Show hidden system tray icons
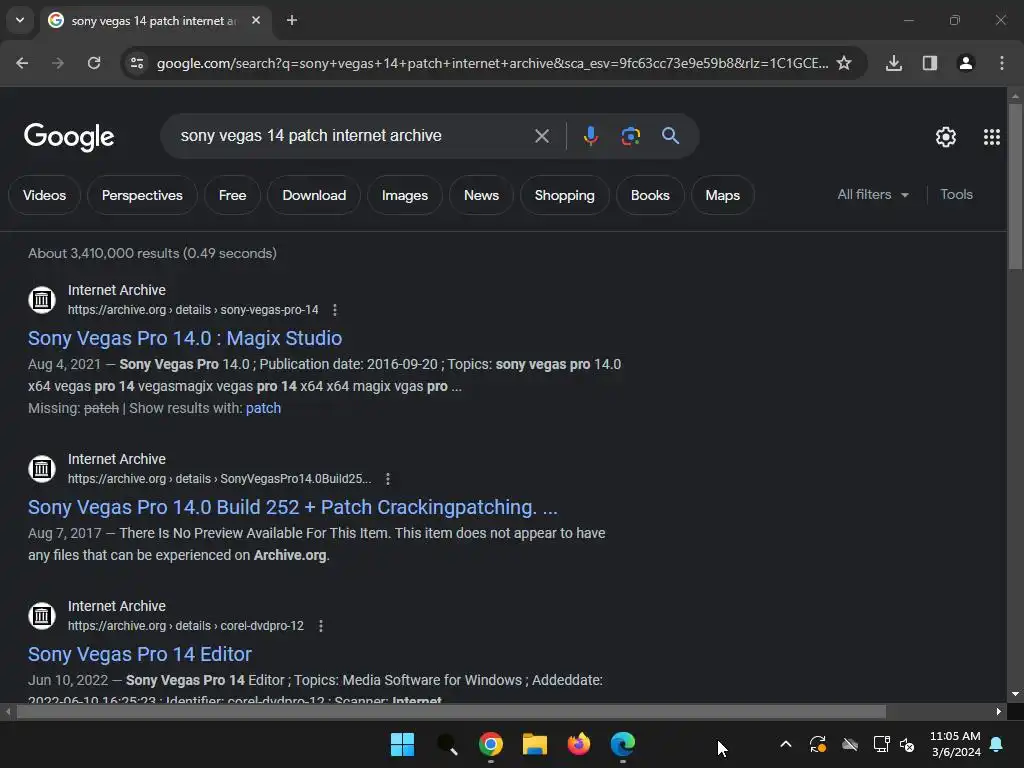The image size is (1024, 768). 786,744
